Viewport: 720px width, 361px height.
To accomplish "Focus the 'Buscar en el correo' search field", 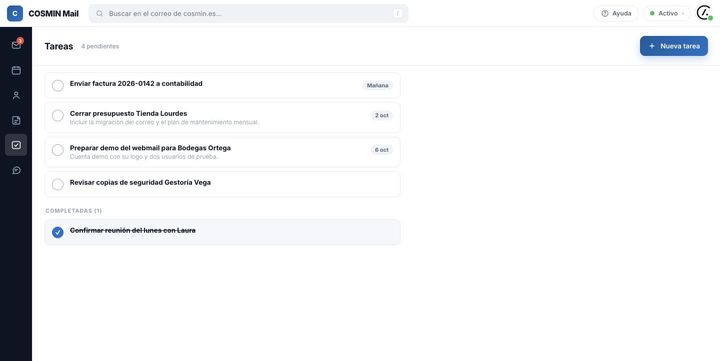I will coord(248,13).
